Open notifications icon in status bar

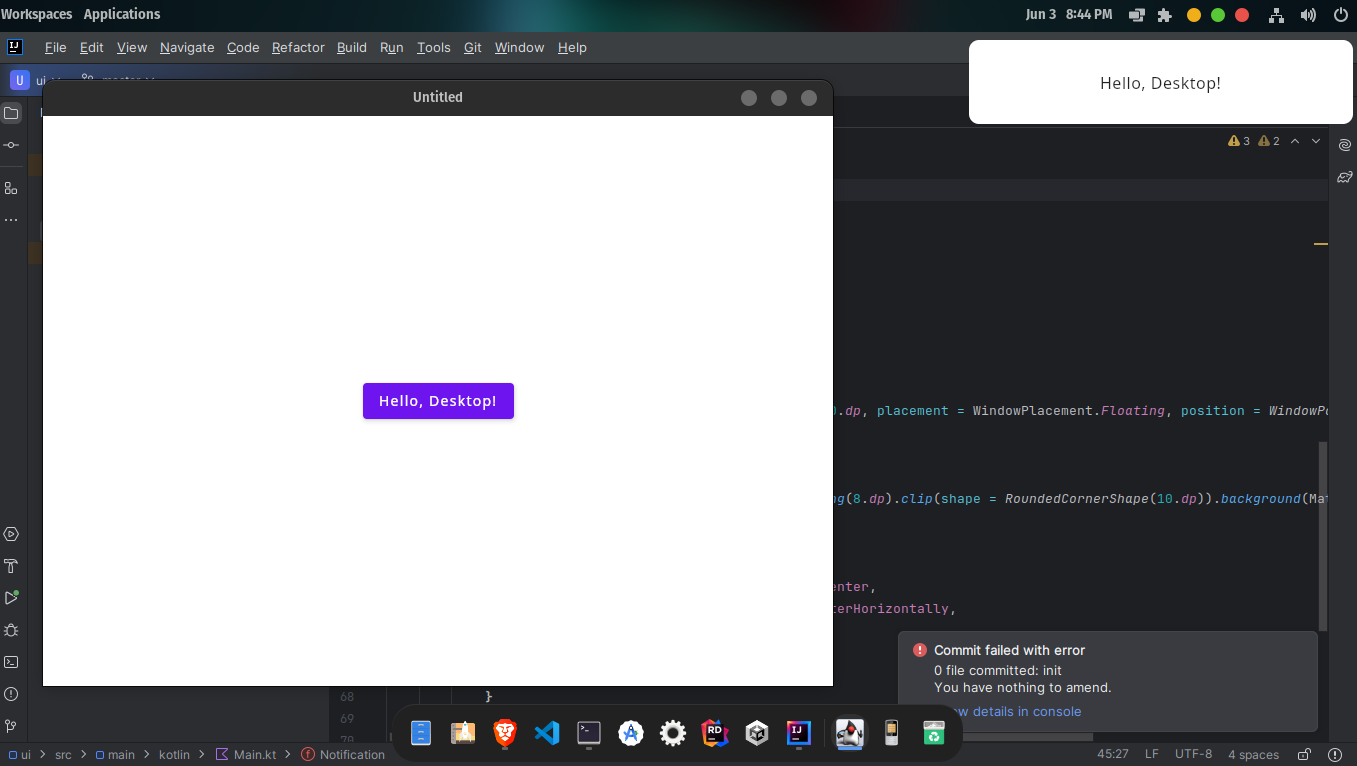click(1335, 755)
